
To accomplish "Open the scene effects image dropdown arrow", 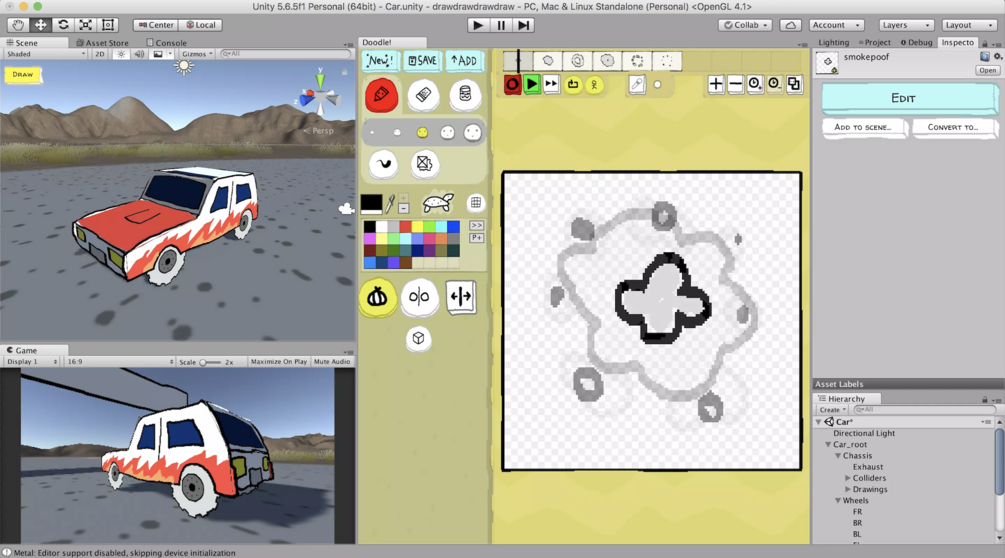I will point(170,54).
